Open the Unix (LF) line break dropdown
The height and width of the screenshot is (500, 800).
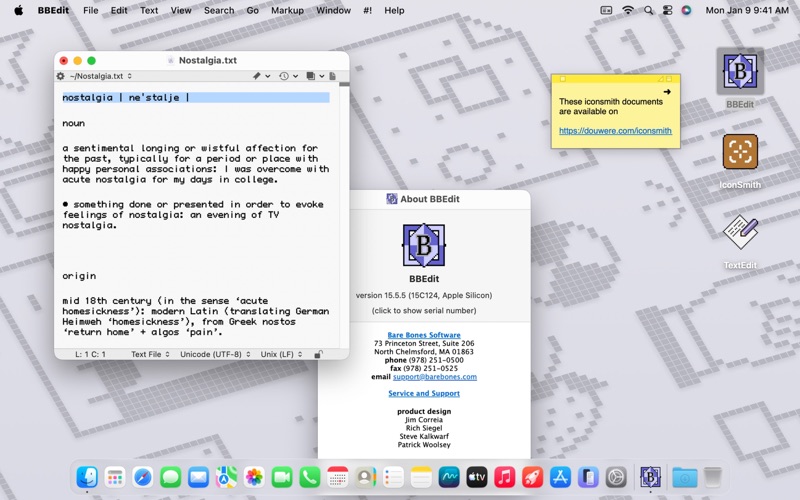pyautogui.click(x=282, y=354)
